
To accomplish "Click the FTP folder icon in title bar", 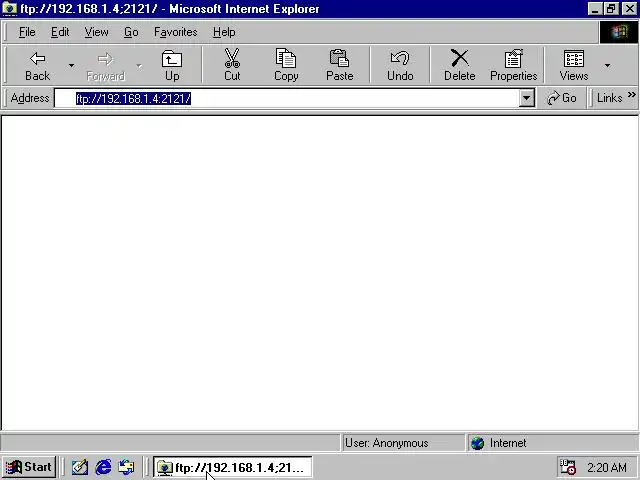I will click(9, 9).
